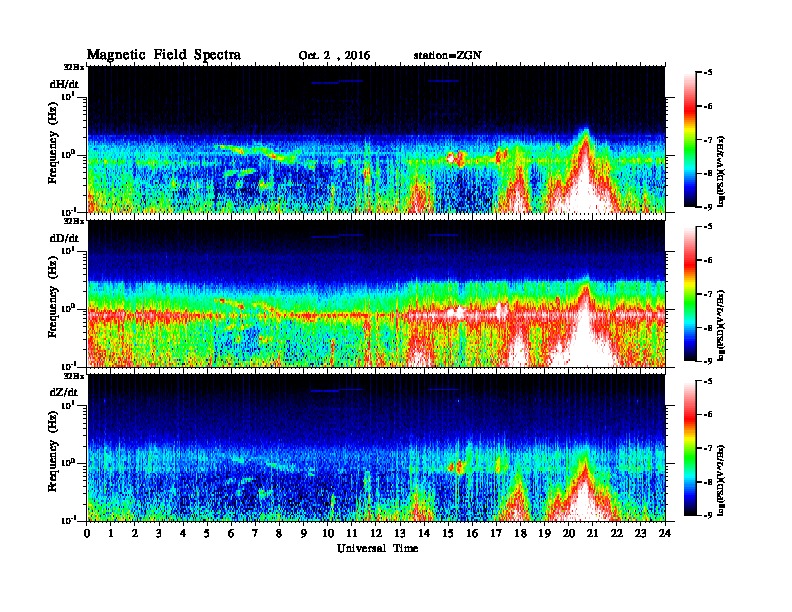Click hour tick label "15" on time axis

click(x=448, y=533)
